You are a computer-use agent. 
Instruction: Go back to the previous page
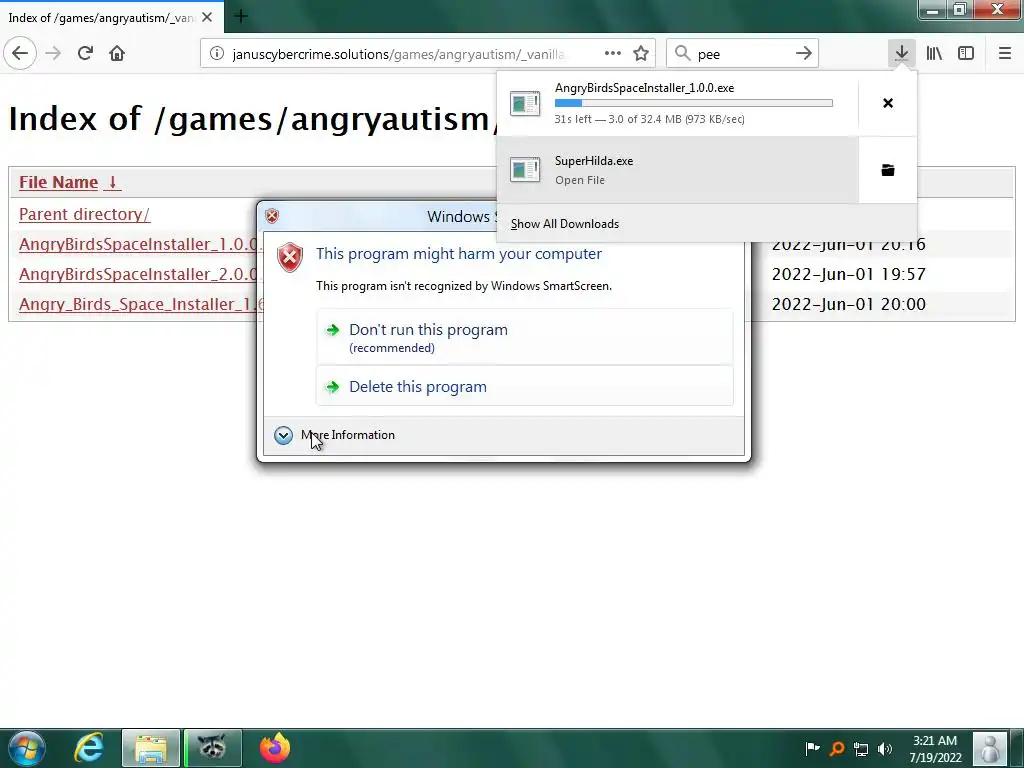point(20,53)
